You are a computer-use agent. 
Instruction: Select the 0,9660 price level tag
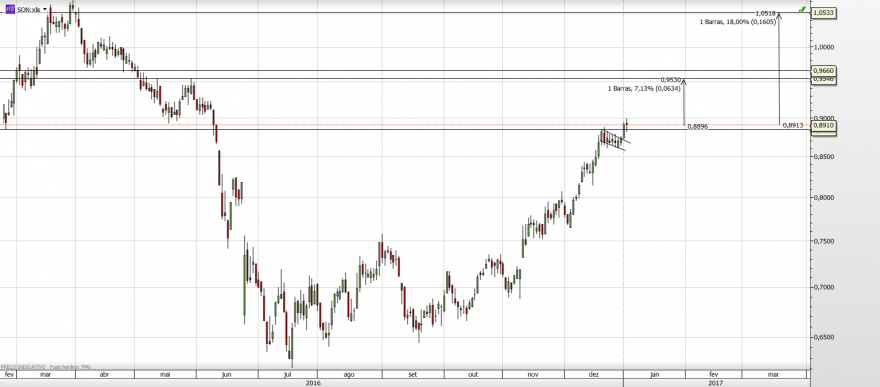tap(824, 71)
